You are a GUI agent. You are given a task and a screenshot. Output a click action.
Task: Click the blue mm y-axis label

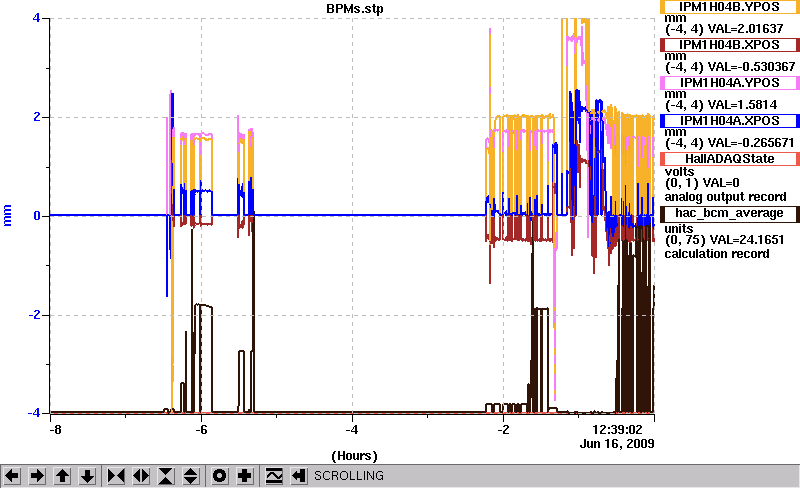coord(7,215)
